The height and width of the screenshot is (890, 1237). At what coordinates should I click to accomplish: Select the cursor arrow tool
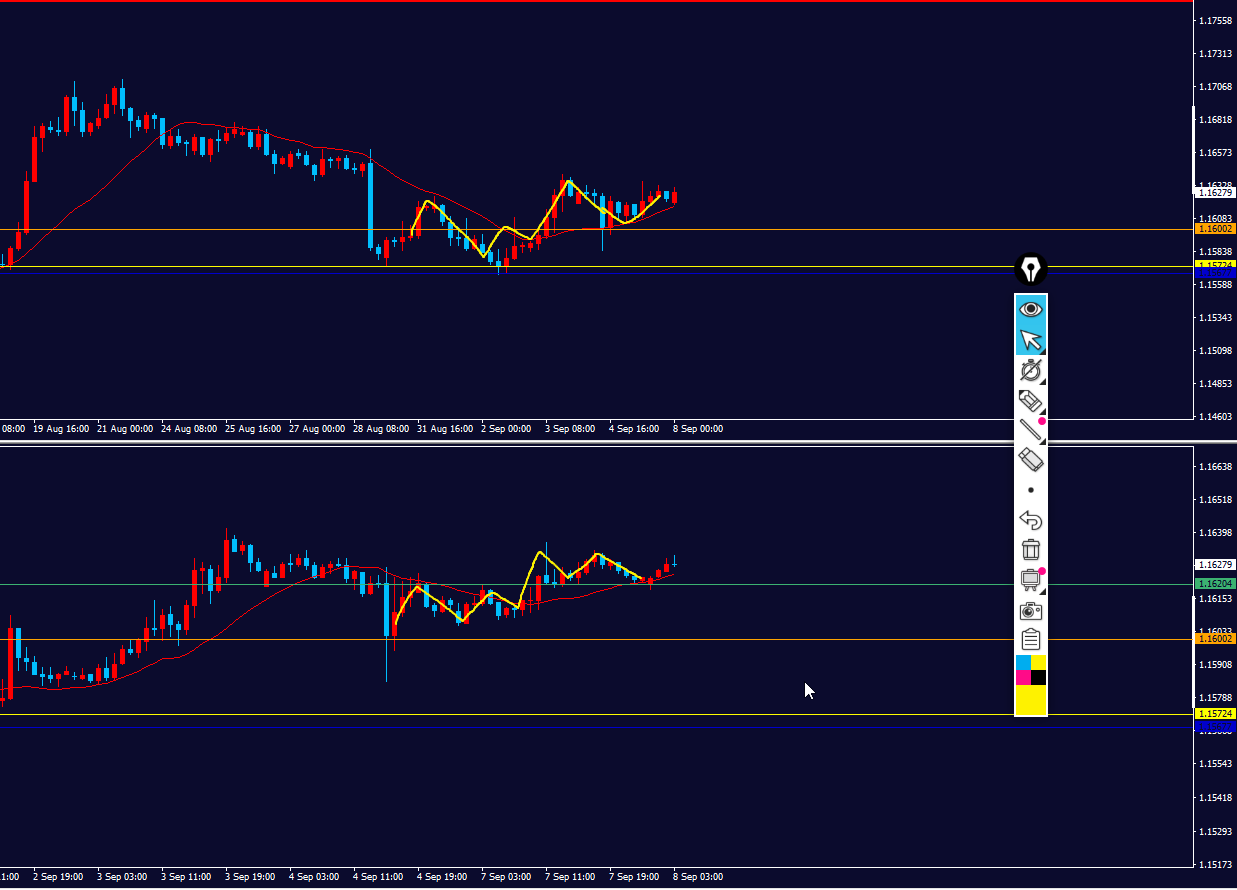[1031, 340]
